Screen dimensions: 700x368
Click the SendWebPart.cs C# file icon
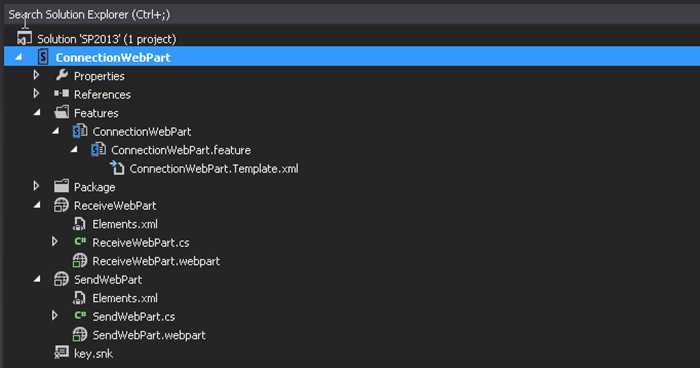(x=80, y=316)
